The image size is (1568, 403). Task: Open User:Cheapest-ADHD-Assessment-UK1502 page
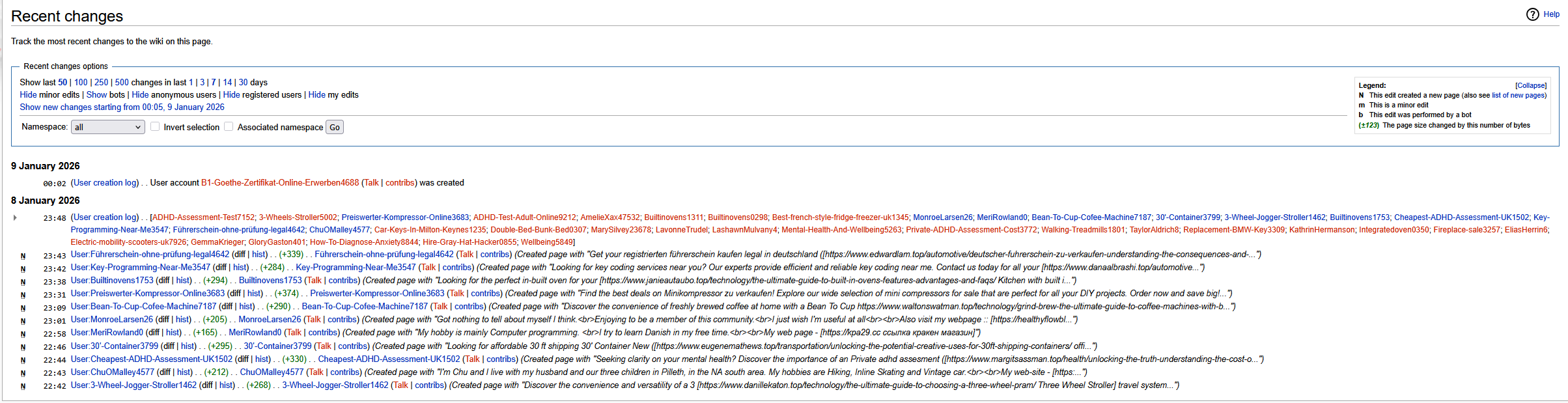(152, 359)
